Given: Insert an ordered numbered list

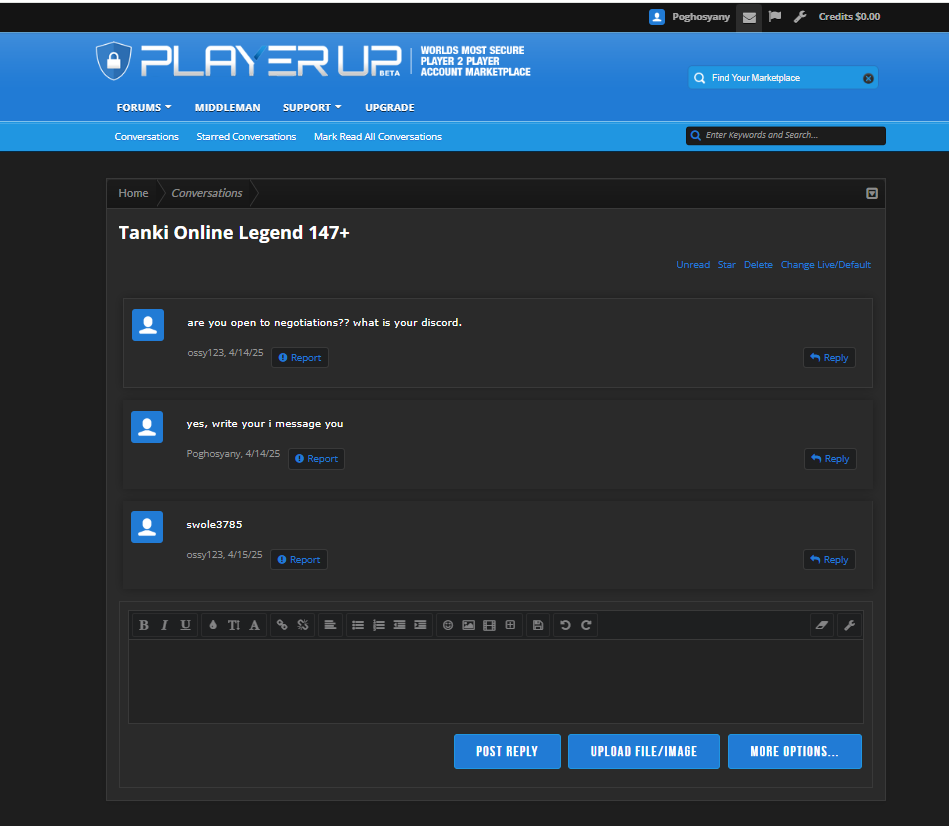Looking at the screenshot, I should [378, 625].
